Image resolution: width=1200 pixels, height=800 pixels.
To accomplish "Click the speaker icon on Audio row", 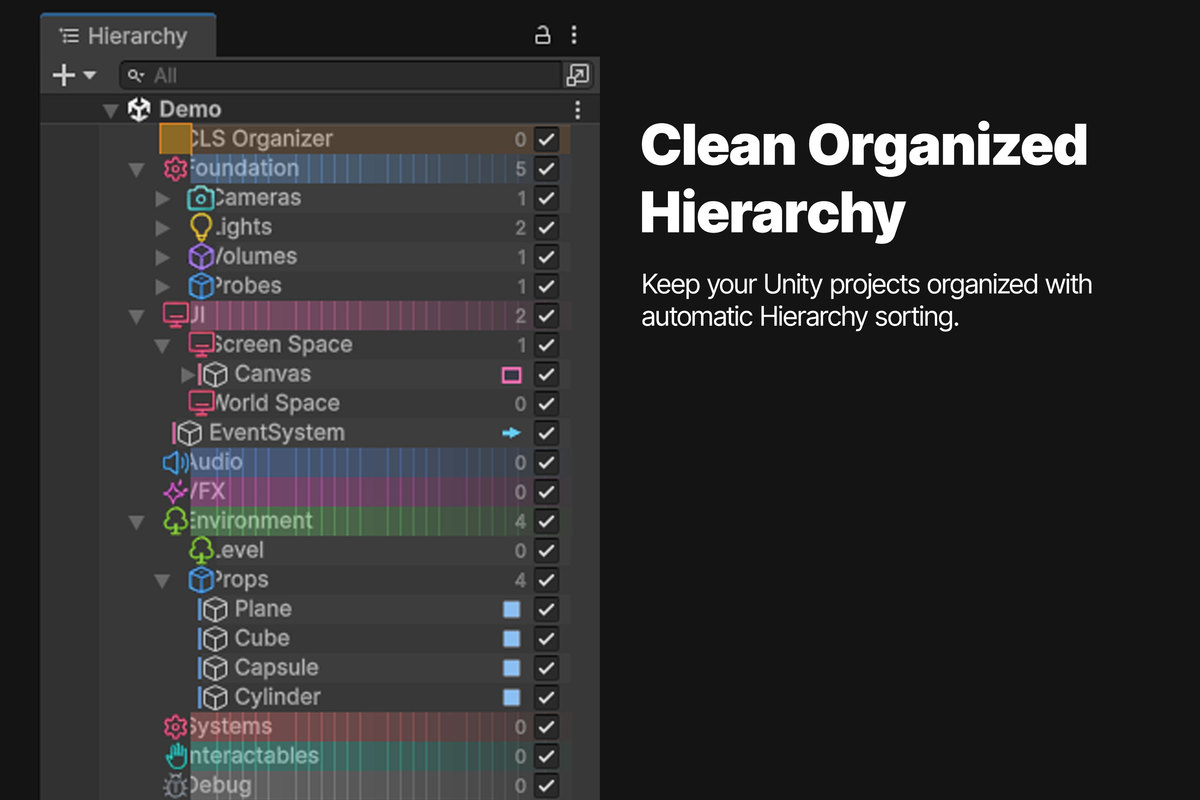I will pyautogui.click(x=175, y=462).
